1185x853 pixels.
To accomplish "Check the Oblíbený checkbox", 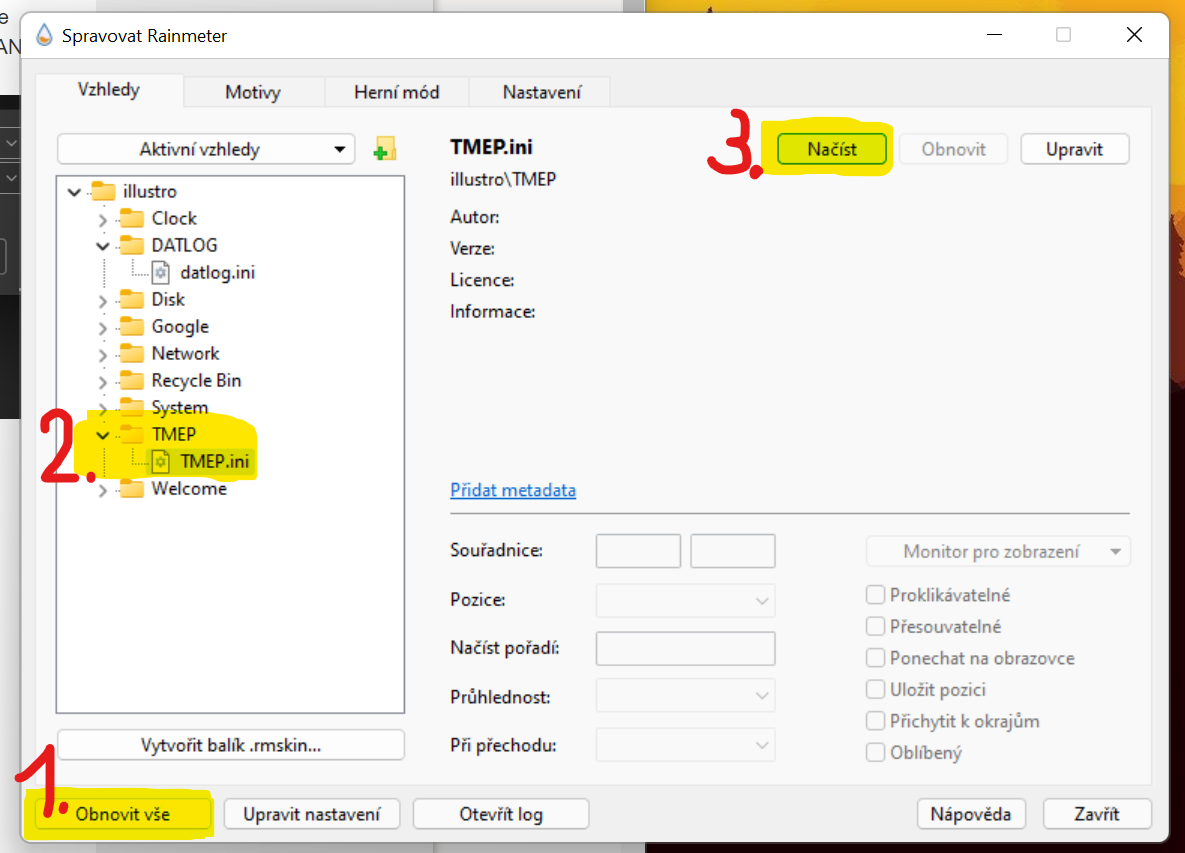I will coord(876,753).
